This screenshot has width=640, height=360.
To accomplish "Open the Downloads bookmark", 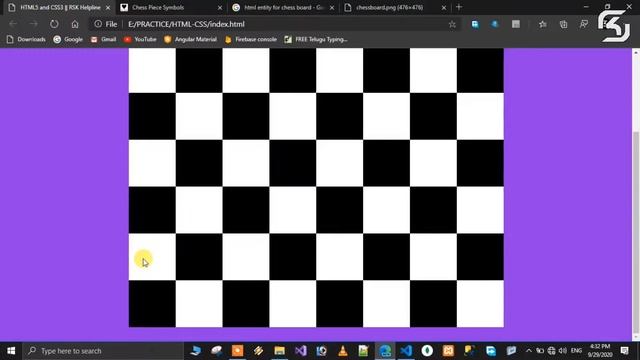I will pyautogui.click(x=26, y=39).
